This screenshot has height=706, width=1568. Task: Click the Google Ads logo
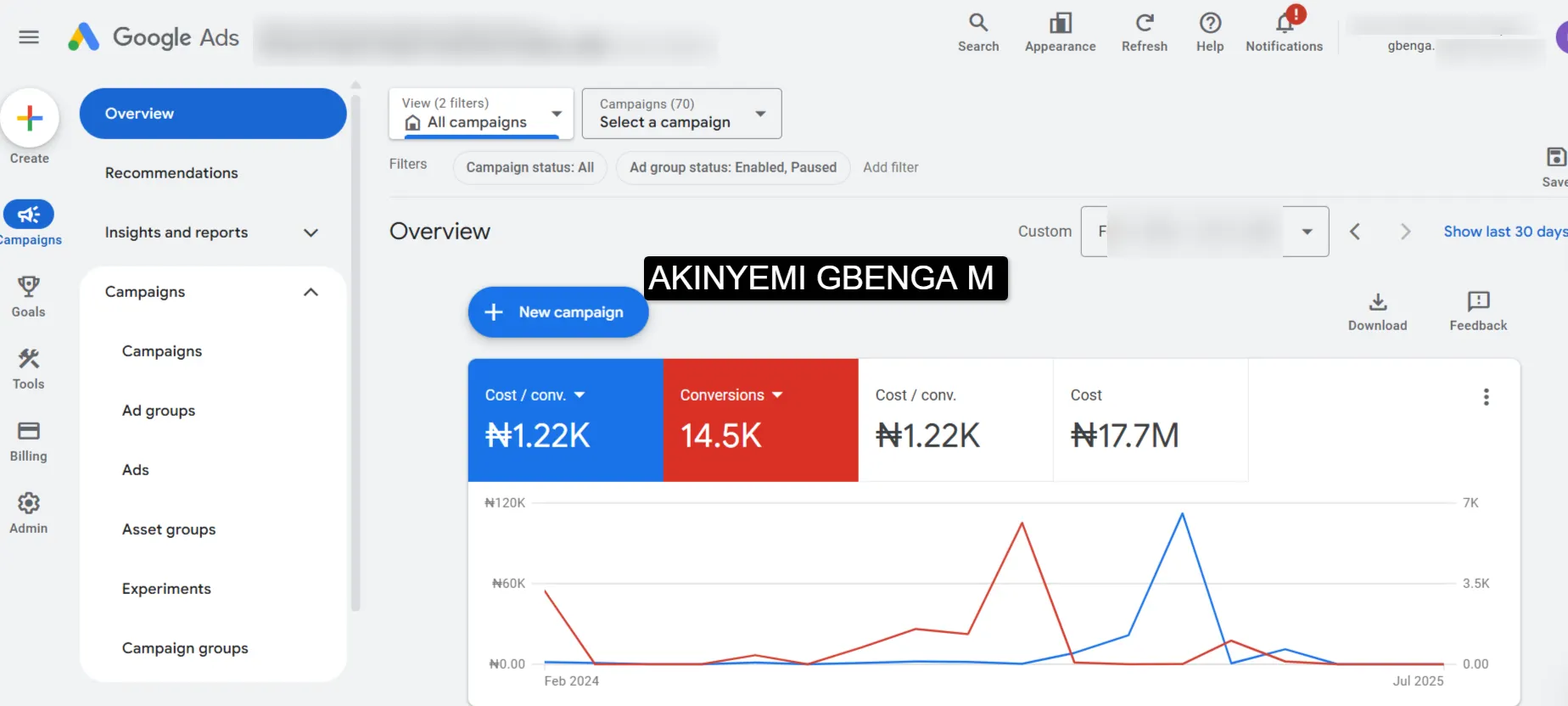click(x=154, y=37)
